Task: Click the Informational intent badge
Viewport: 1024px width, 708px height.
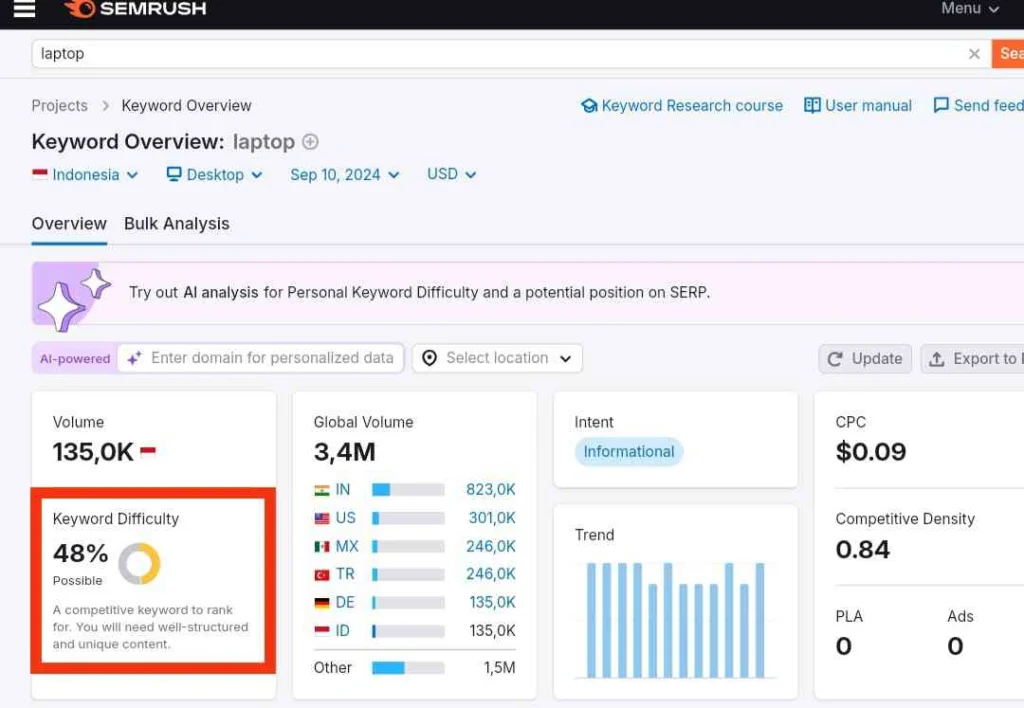Action: [629, 452]
